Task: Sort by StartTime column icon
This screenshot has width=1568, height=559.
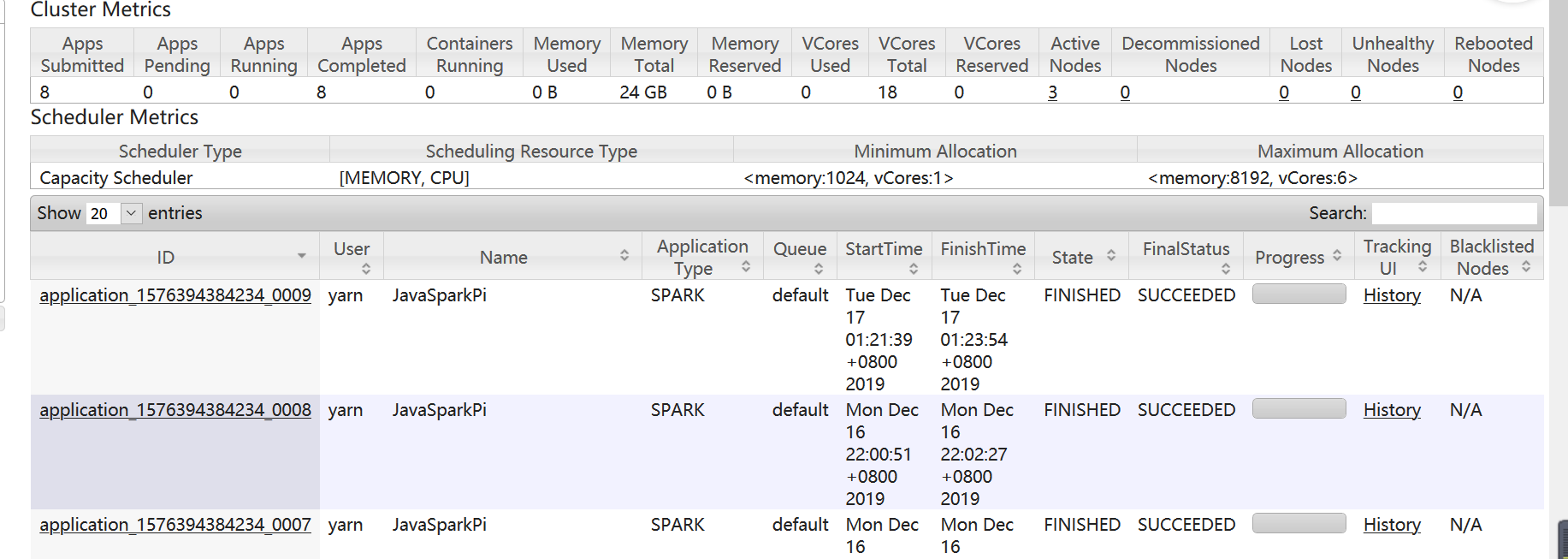Action: [x=914, y=269]
